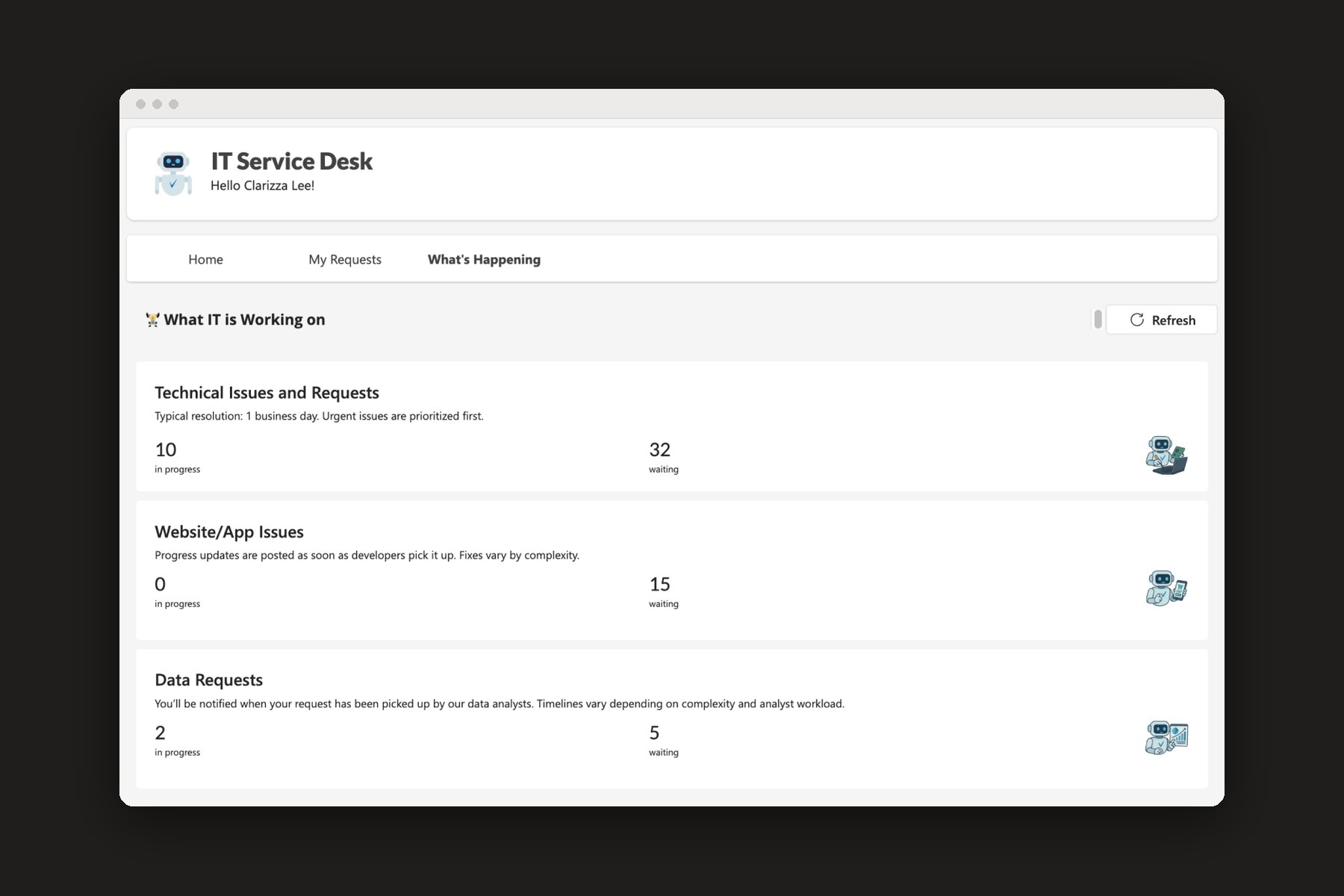
Task: Click the What IT is Working on heading
Action: (244, 320)
